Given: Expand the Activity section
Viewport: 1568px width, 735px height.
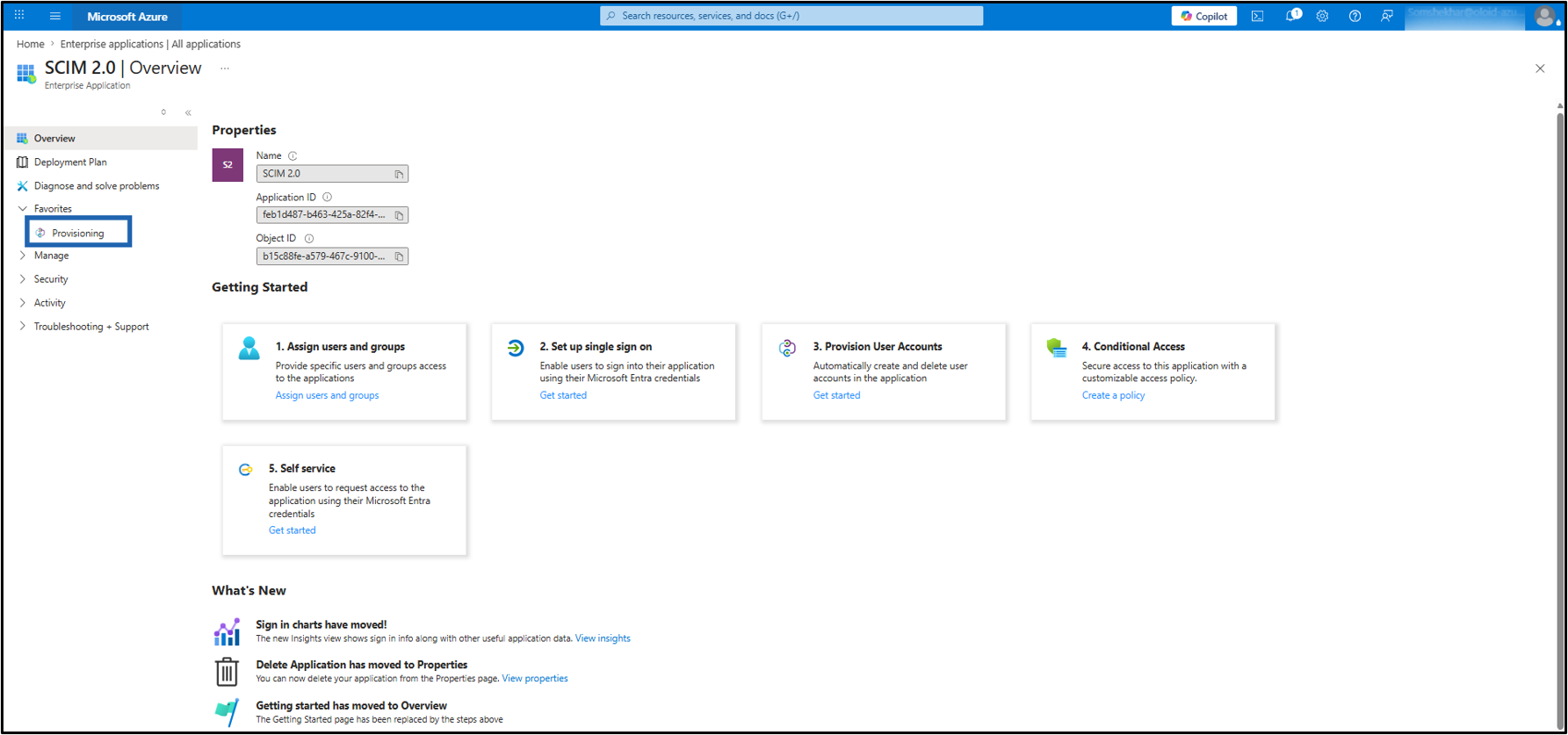Looking at the screenshot, I should (x=23, y=303).
